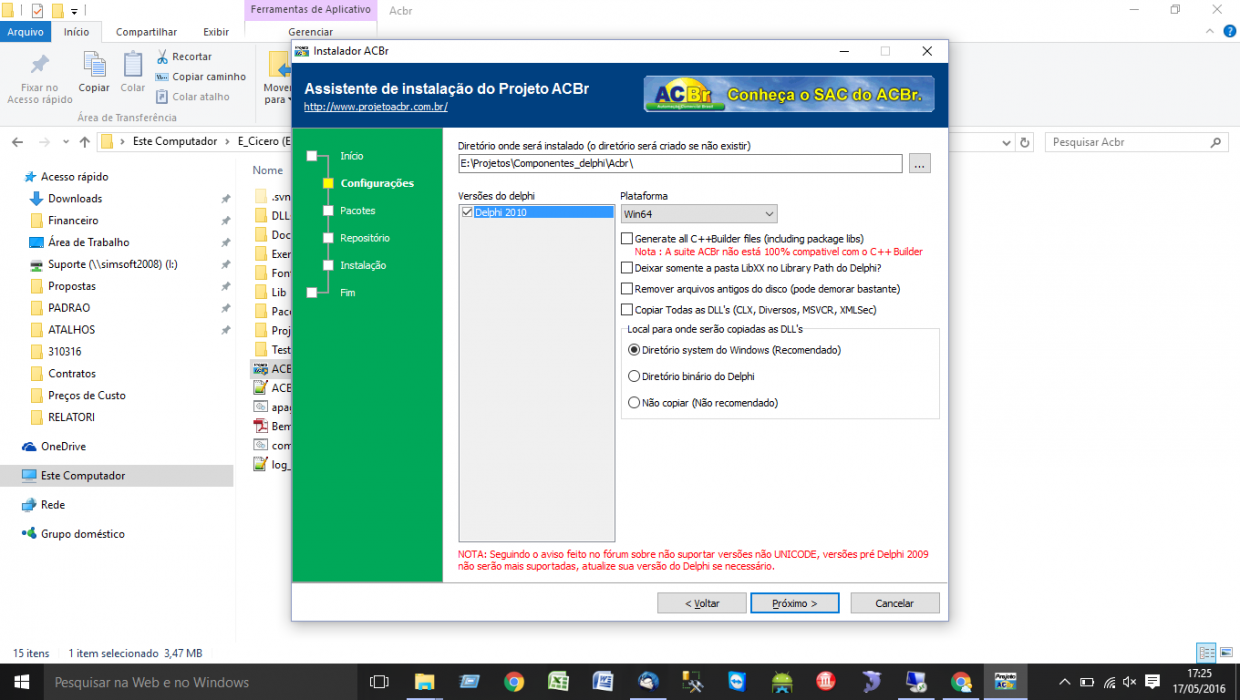Expand Este Computador breadcrumb chevron
Screen dimensions: 1240x700
click(x=226, y=142)
